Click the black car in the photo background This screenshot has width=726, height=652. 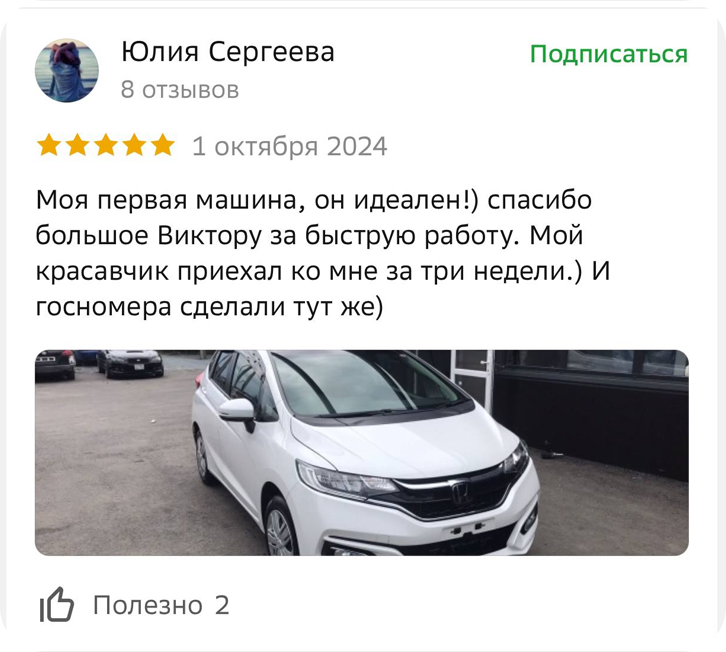(130, 363)
